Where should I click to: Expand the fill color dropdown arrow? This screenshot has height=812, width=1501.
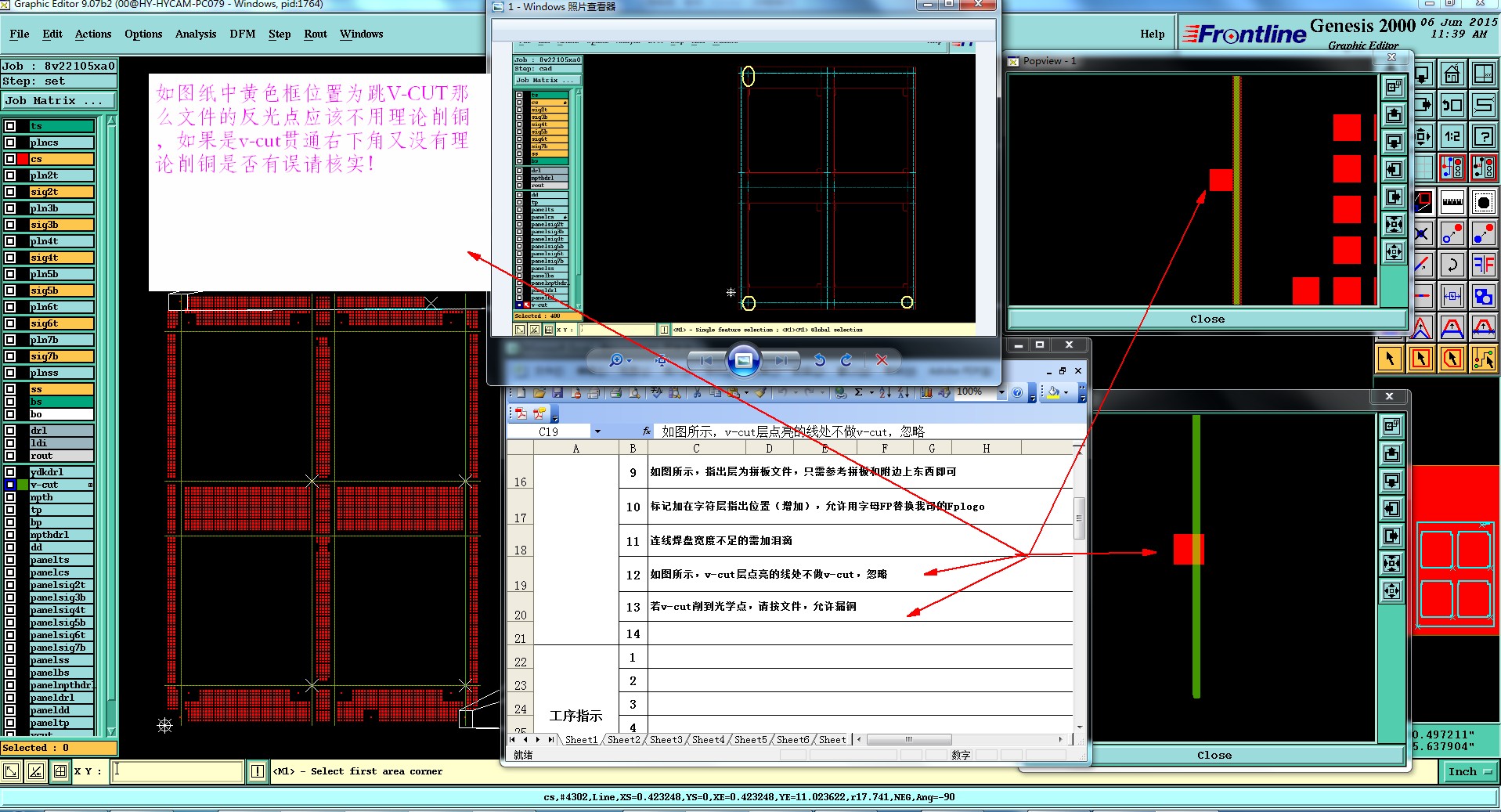[1066, 392]
